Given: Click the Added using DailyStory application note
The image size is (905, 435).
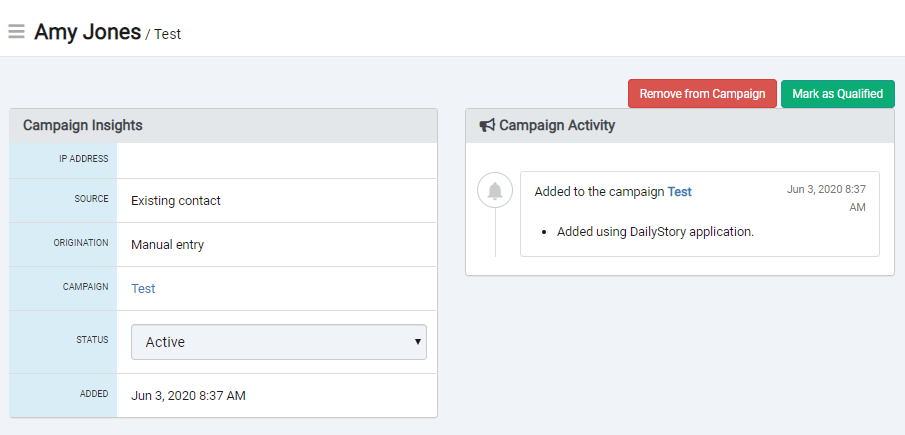Looking at the screenshot, I should pos(656,232).
